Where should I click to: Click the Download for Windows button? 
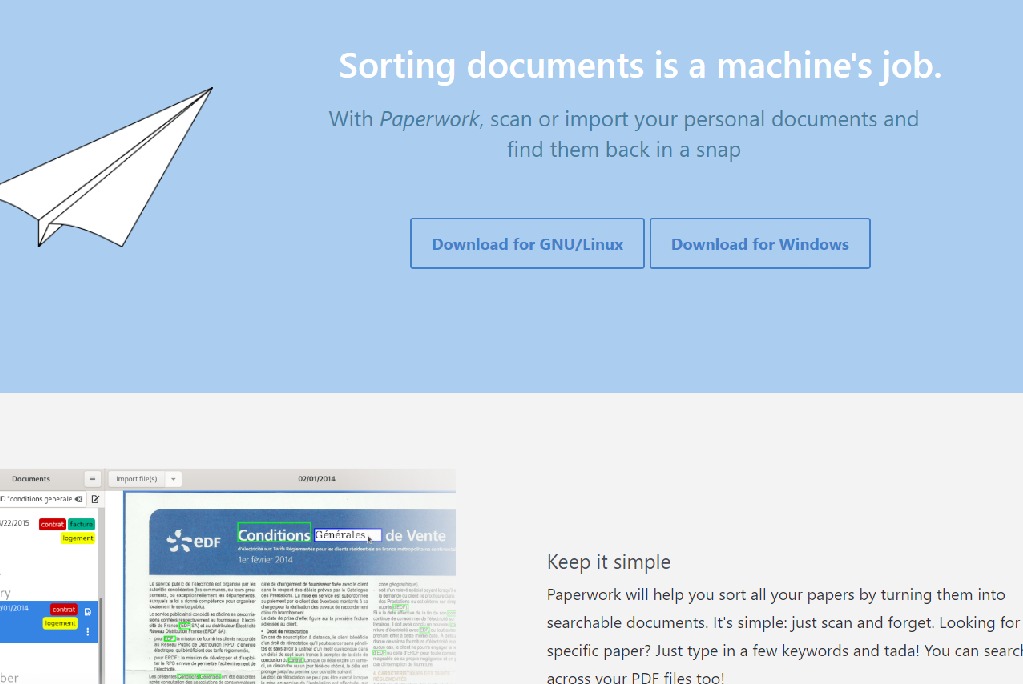pos(760,243)
